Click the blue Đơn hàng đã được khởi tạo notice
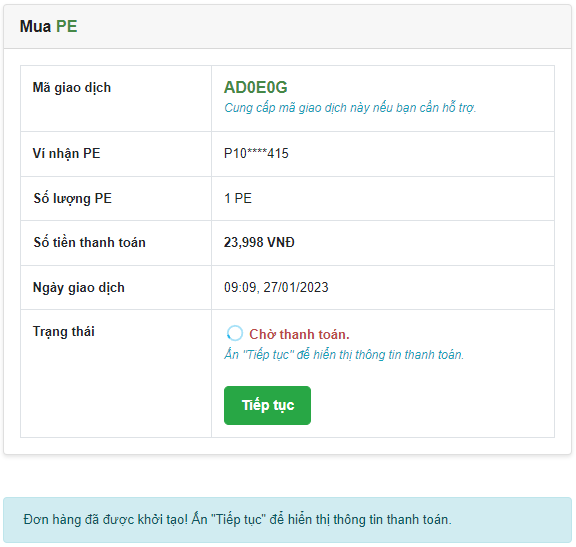Screen dimensions: 576x547 [x=287, y=519]
